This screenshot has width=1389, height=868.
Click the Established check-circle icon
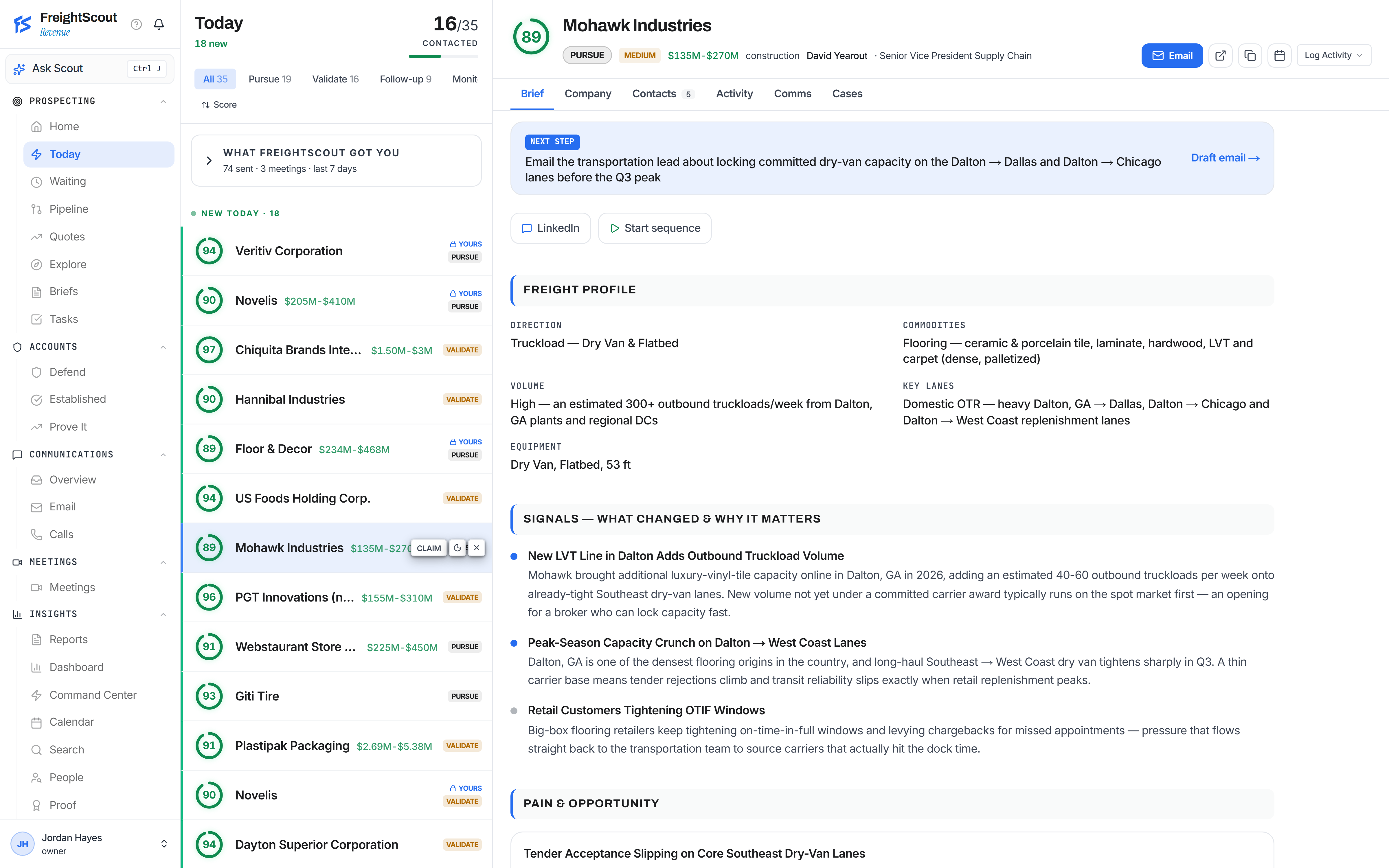click(36, 400)
